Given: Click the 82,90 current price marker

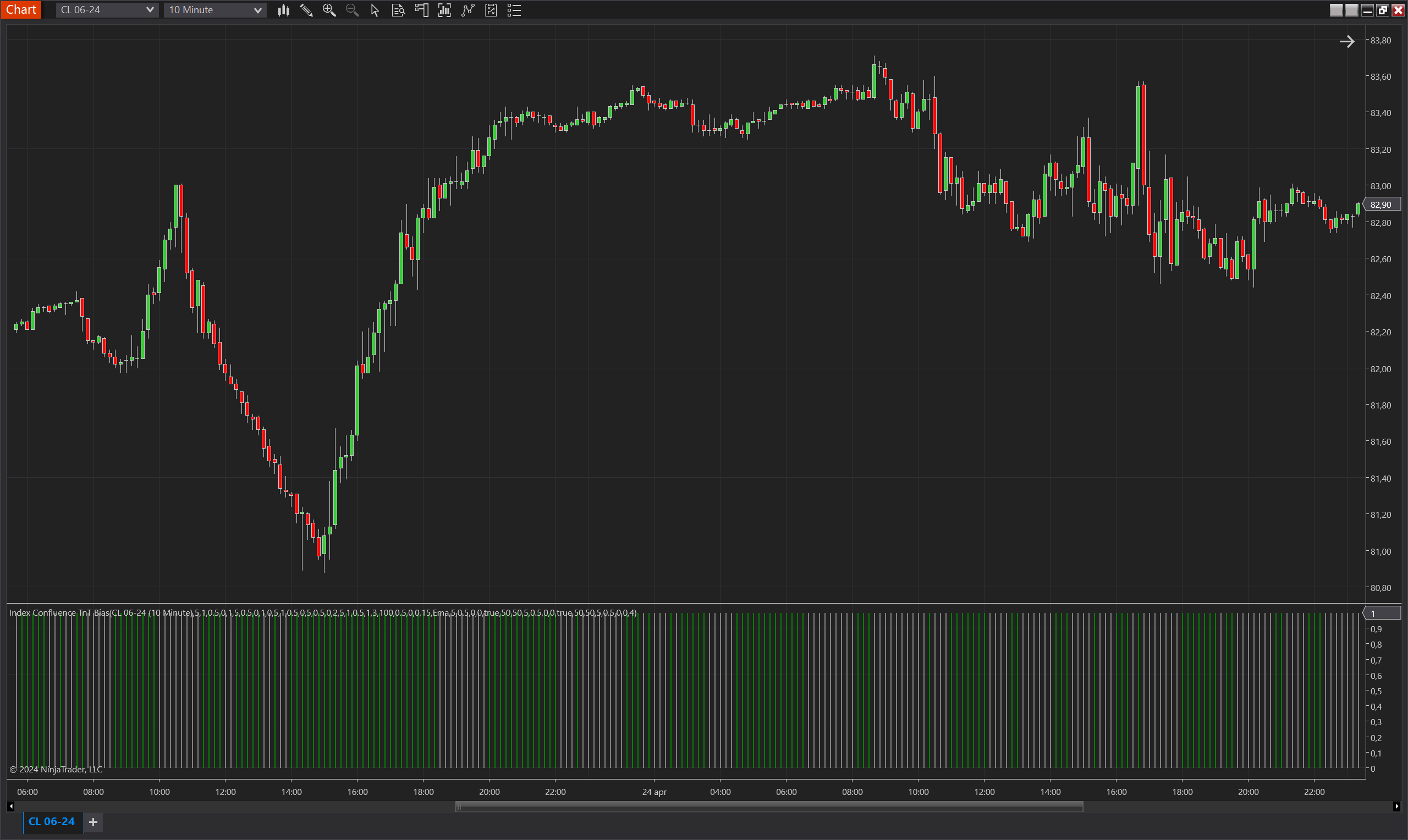Looking at the screenshot, I should pos(1382,205).
